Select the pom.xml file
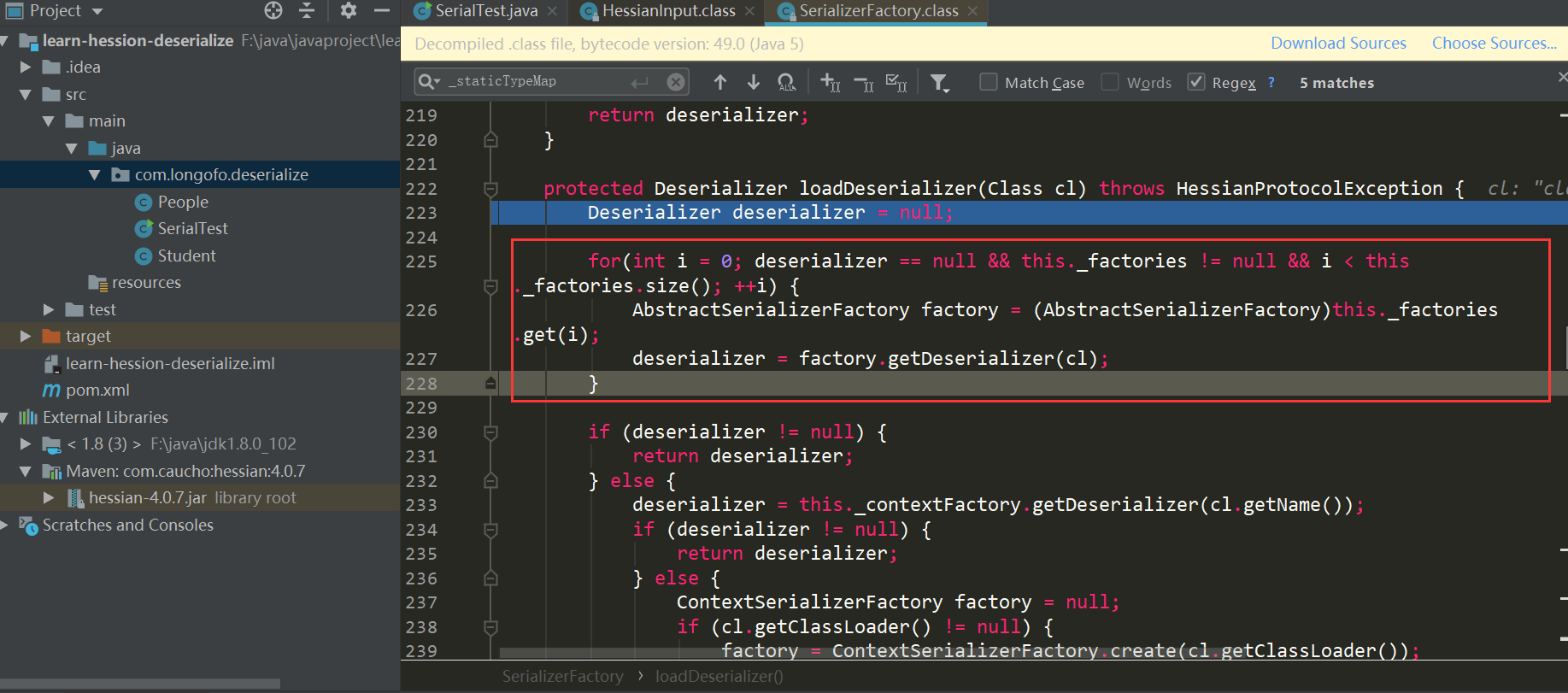 pos(97,390)
